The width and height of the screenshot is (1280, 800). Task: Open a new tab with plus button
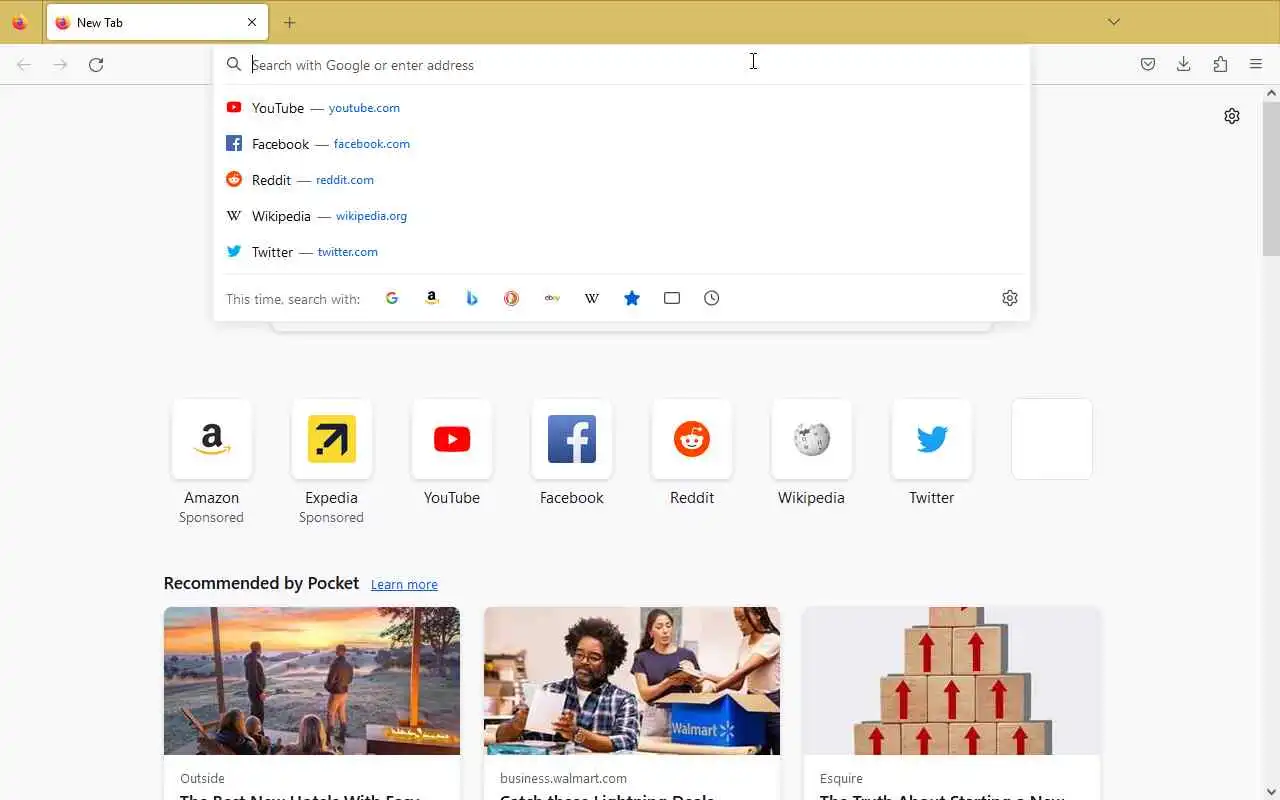290,22
